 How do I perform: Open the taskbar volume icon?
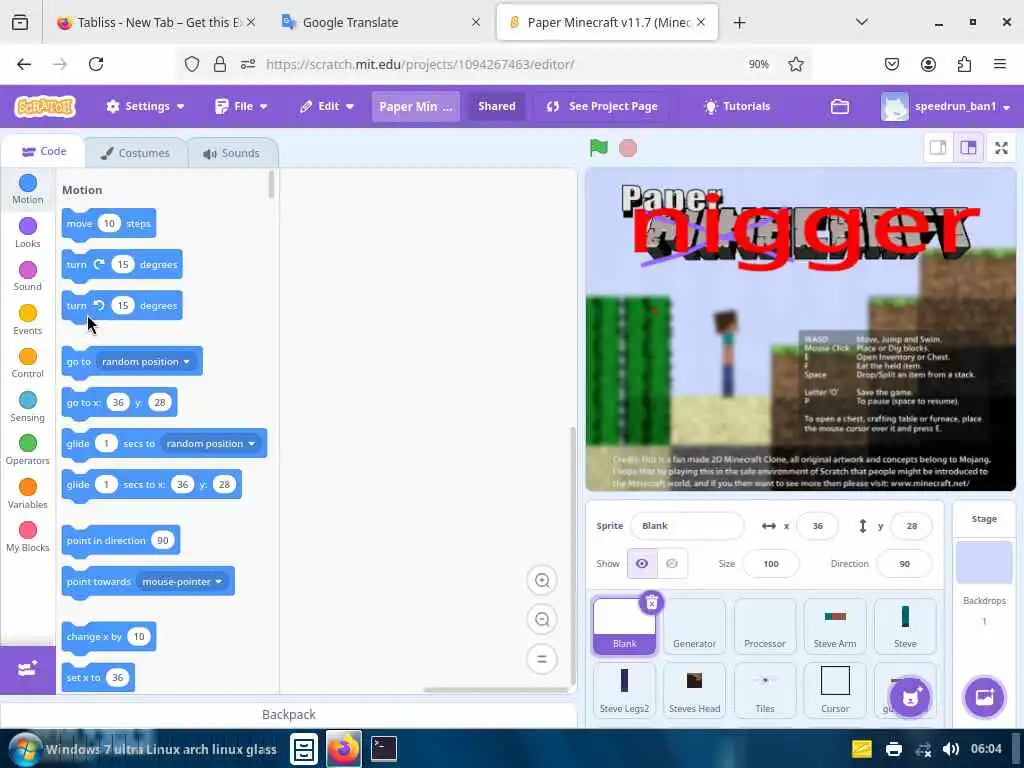(951, 749)
